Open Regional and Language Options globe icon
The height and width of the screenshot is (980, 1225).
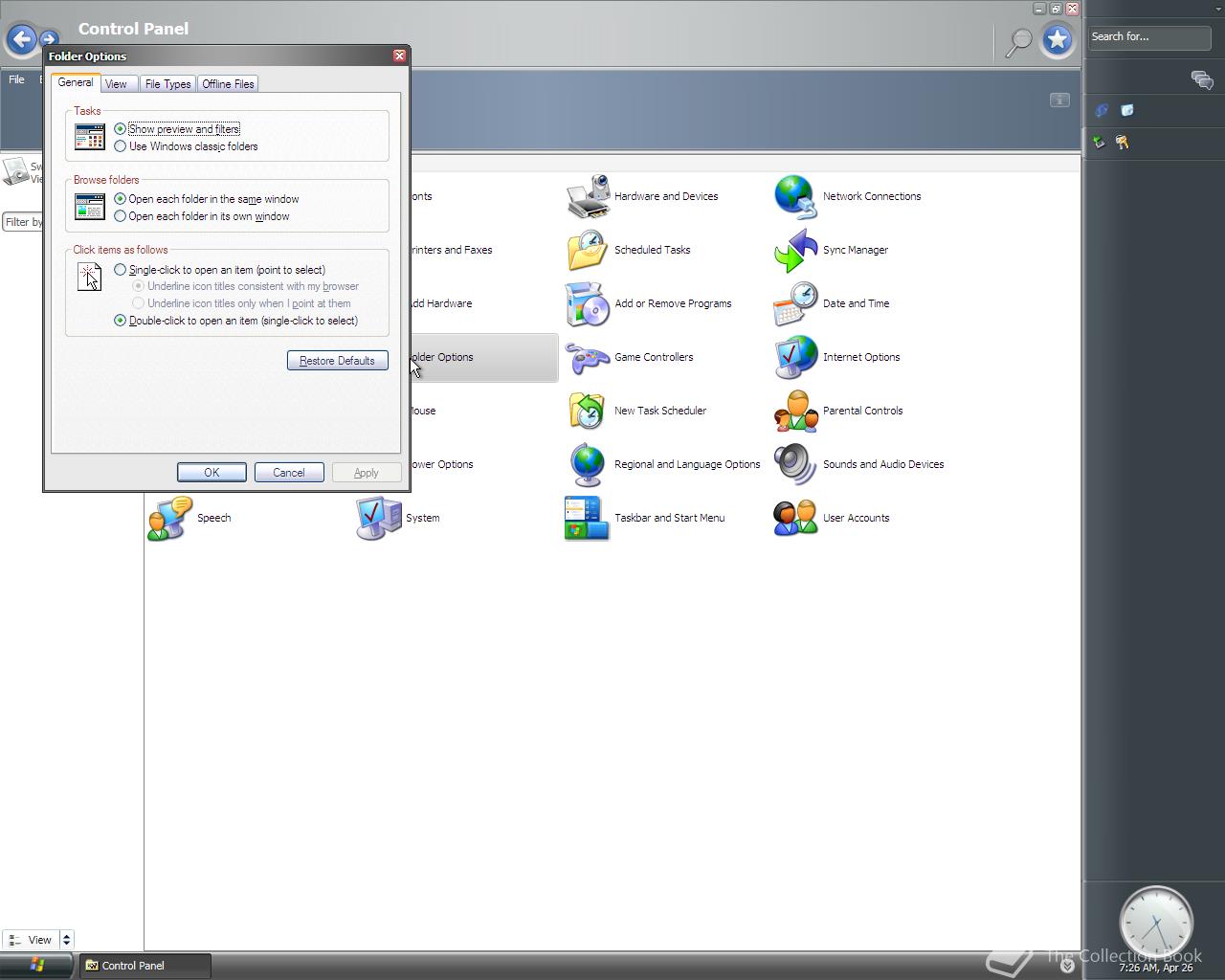[588, 464]
